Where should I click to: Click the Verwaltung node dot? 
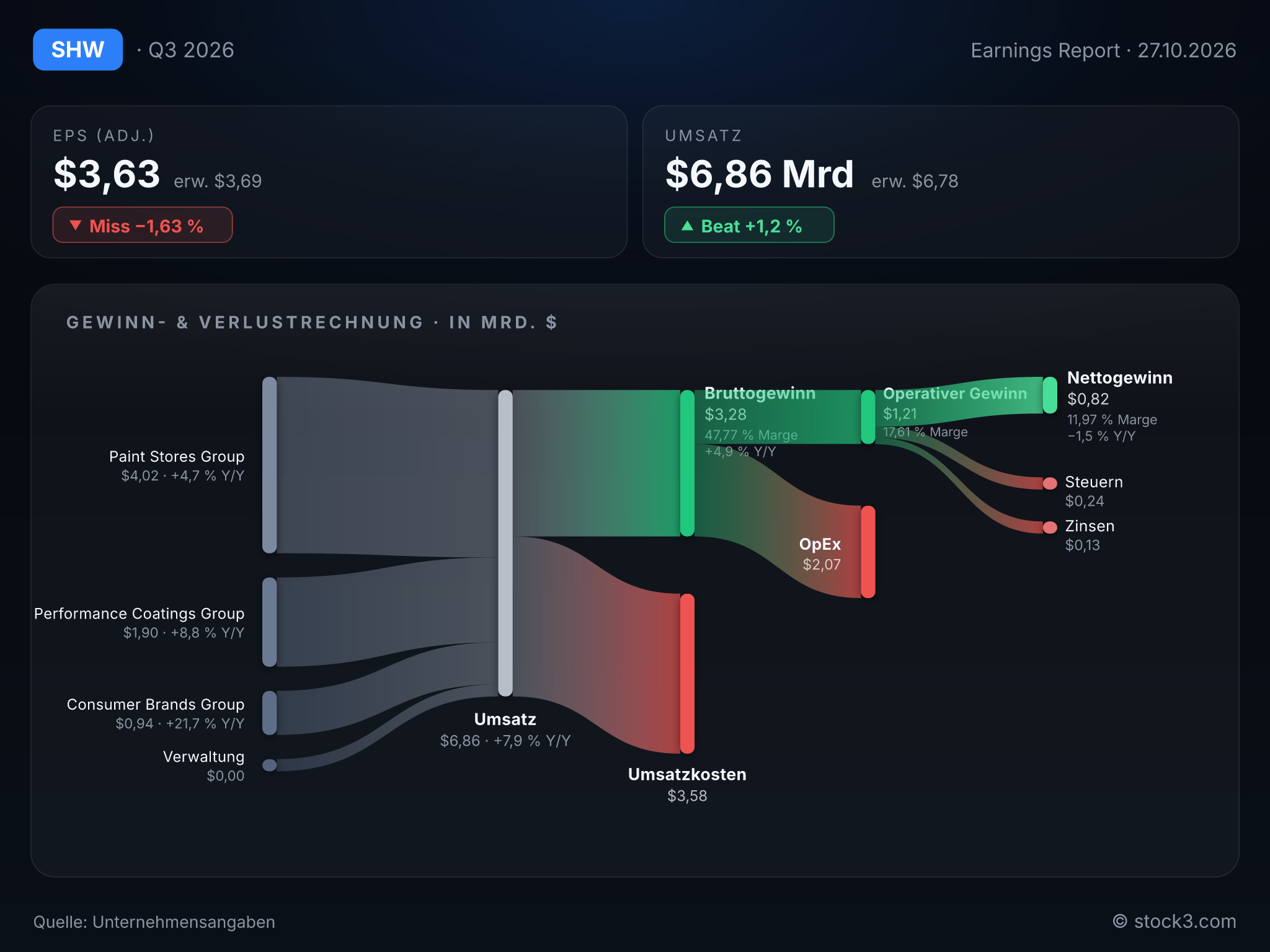[x=269, y=765]
